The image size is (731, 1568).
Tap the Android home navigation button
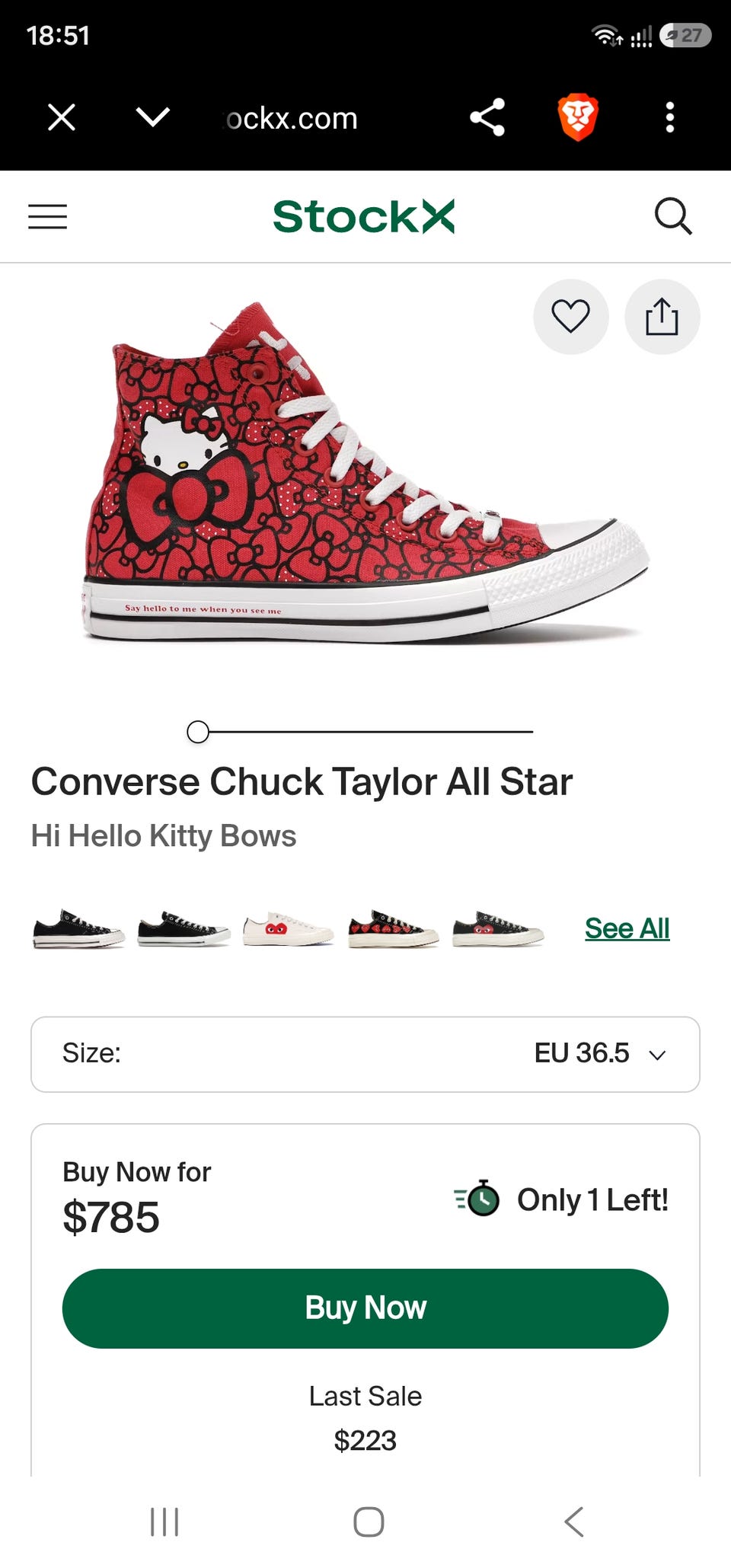(369, 1522)
